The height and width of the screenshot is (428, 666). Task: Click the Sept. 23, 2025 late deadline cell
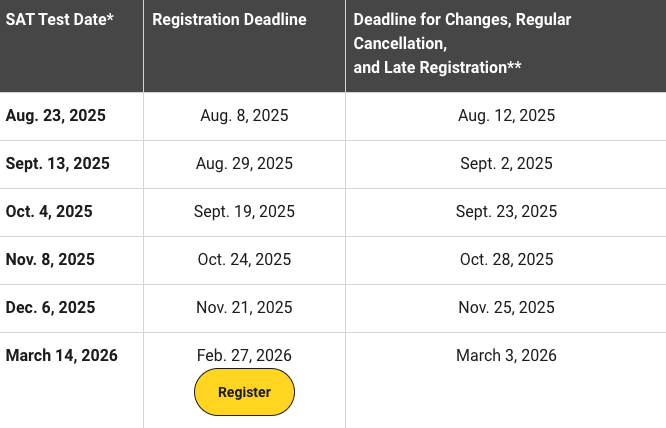pos(506,212)
